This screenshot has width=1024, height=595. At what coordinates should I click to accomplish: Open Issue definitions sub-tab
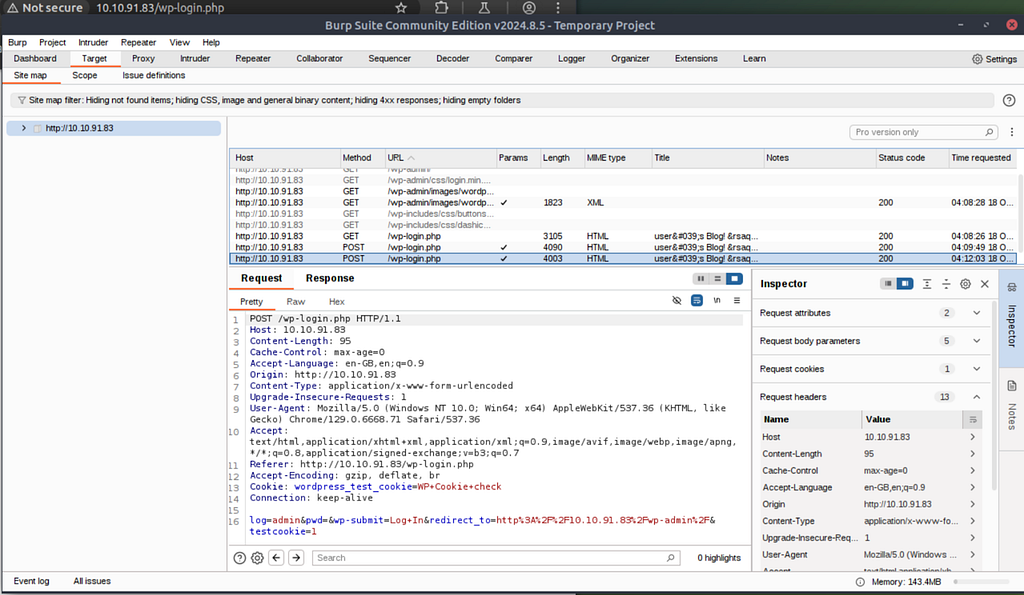153,76
